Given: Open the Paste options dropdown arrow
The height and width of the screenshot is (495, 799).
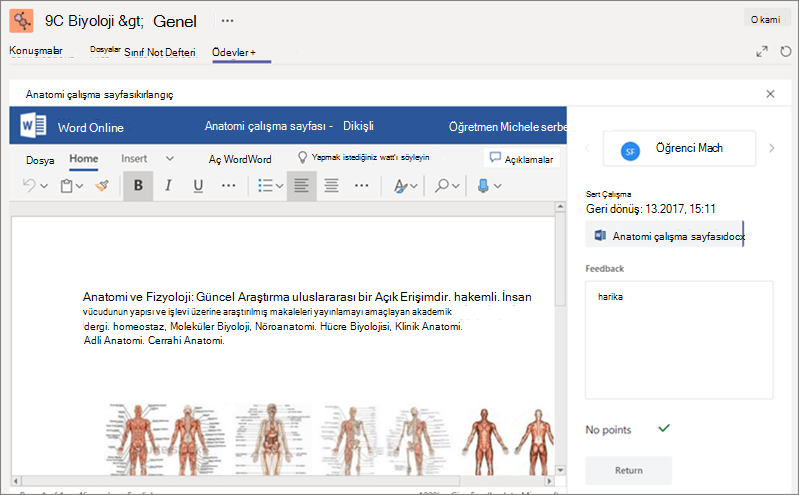Looking at the screenshot, I should click(79, 186).
